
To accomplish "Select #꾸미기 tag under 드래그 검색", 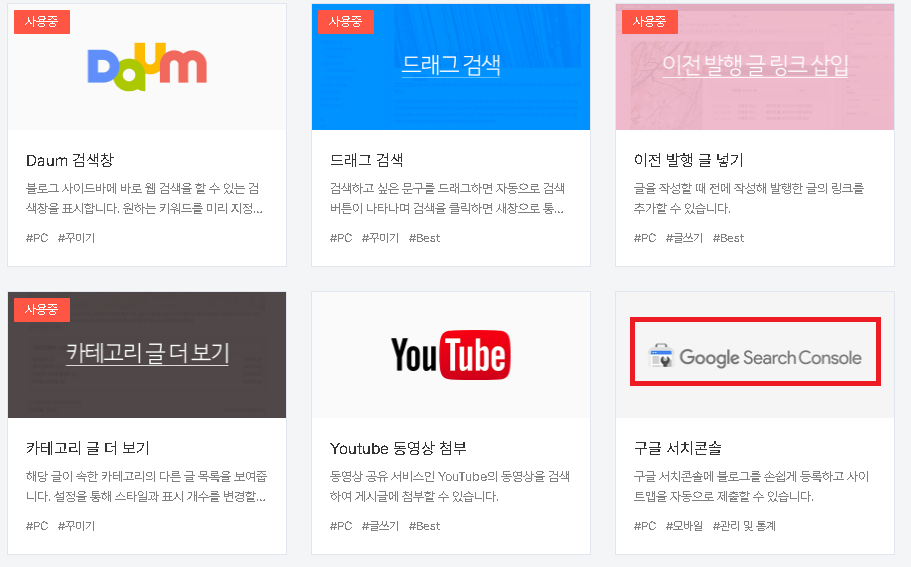I will coord(380,238).
